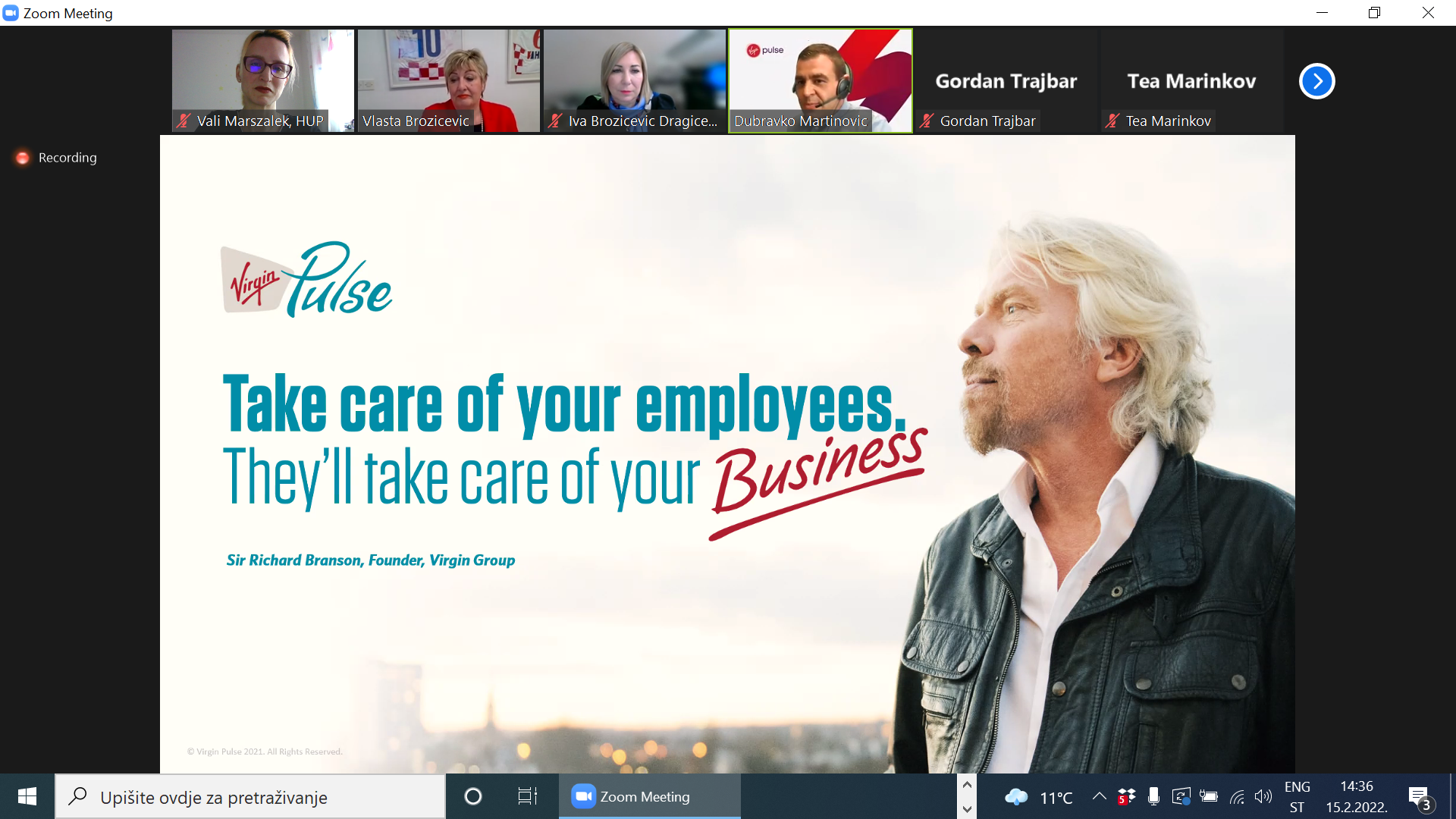Image resolution: width=1456 pixels, height=819 pixels.
Task: Open Cortana circle icon in taskbar
Action: point(473,796)
